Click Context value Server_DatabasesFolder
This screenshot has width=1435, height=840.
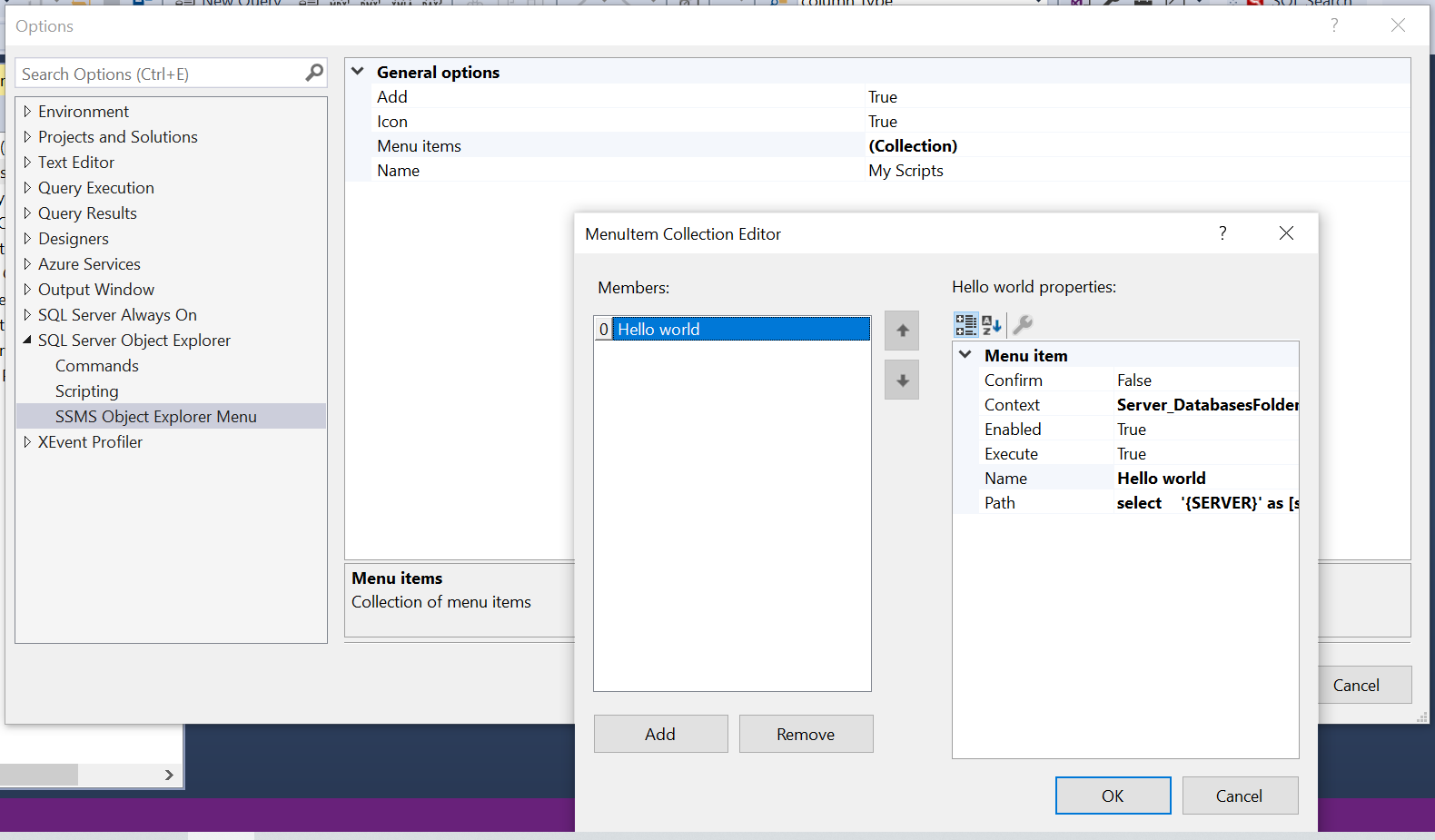1207,405
